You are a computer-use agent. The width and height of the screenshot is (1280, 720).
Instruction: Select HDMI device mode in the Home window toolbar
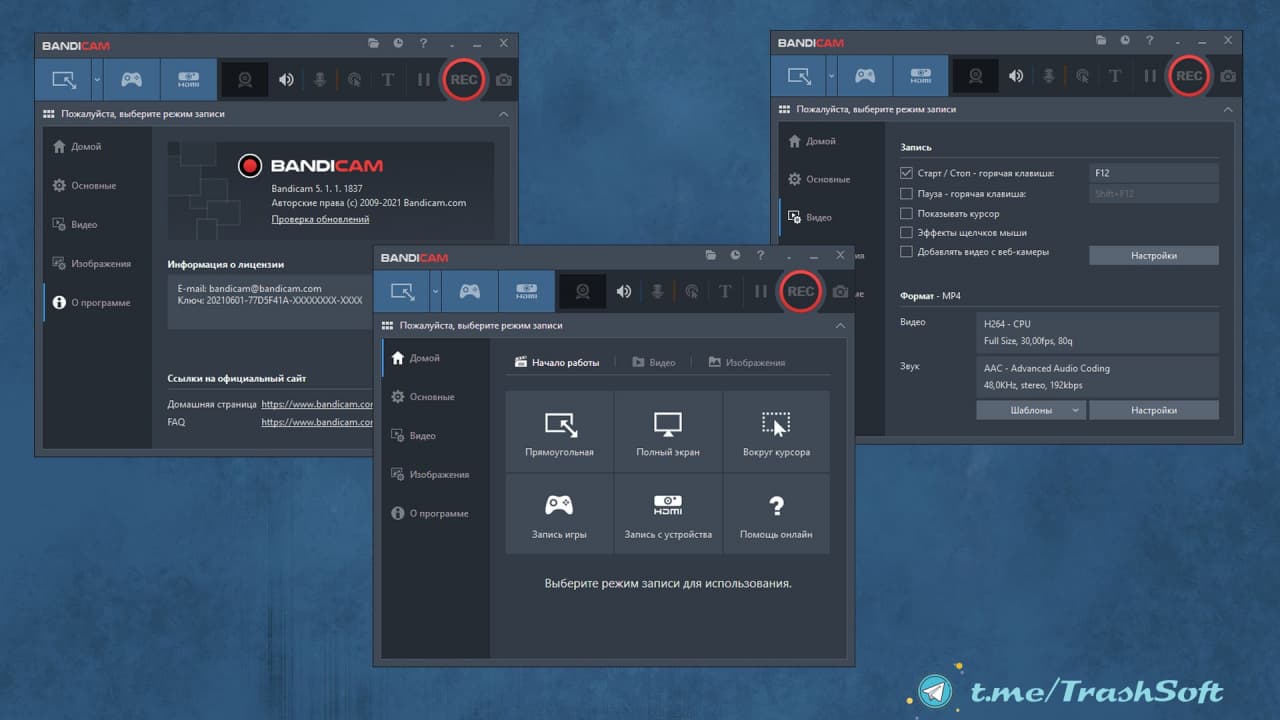(526, 291)
